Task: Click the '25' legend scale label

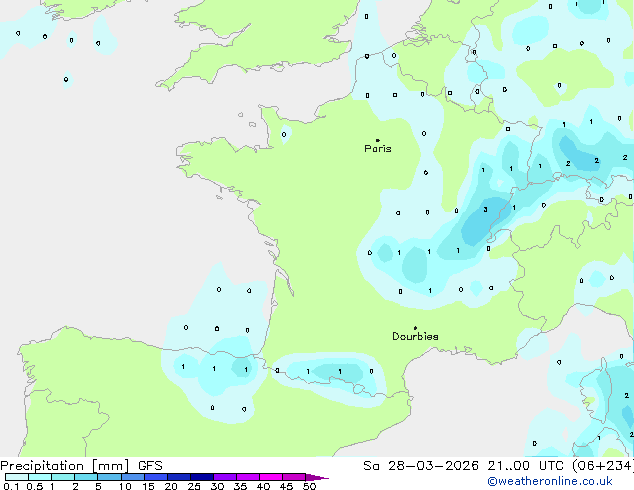Action: [x=194, y=486]
